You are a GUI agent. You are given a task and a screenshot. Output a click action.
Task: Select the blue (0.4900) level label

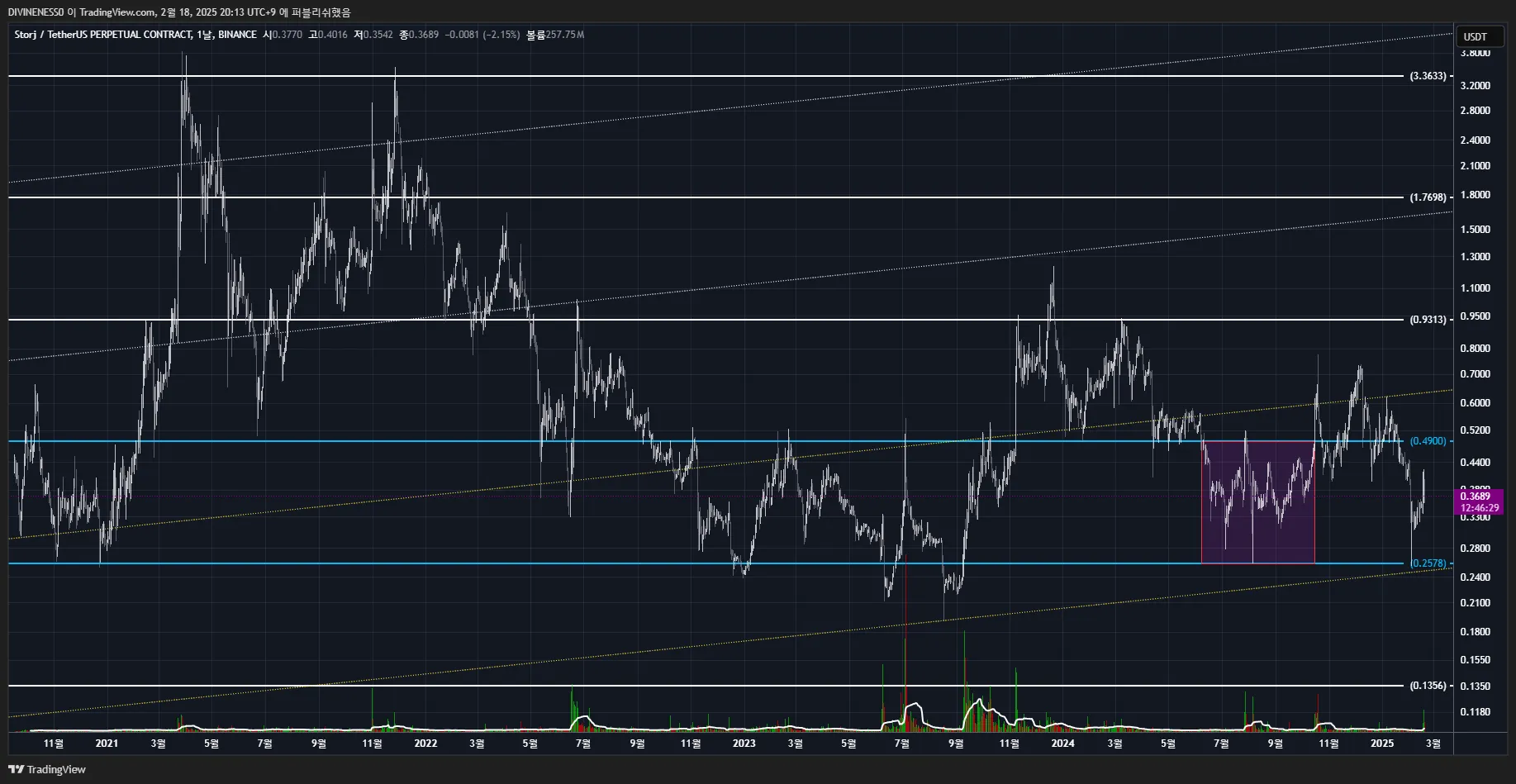tap(1428, 441)
